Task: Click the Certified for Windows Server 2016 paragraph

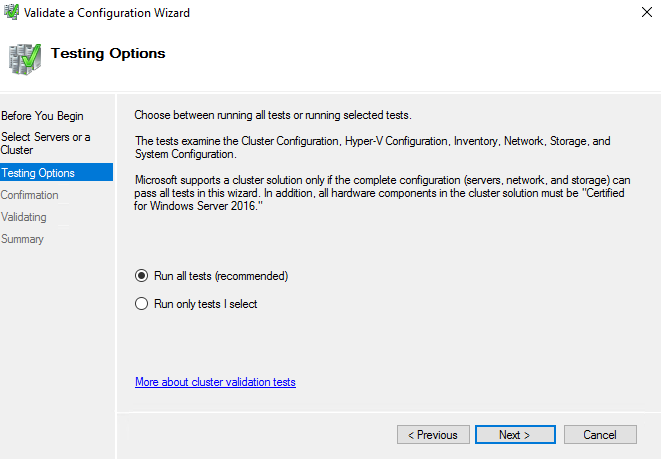Action: pos(382,193)
